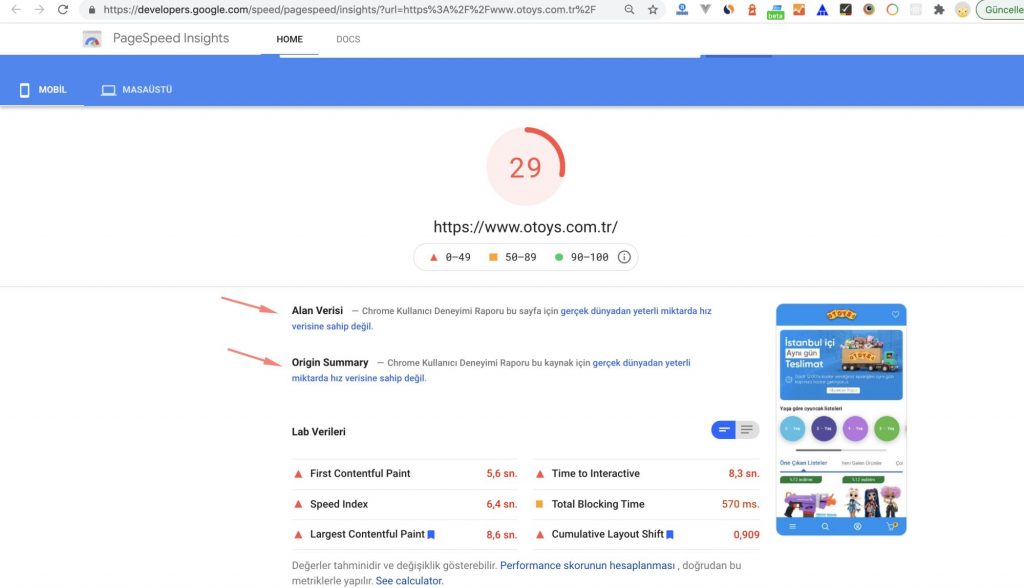1024x588 pixels.
Task: Click the browser reload icon
Action: pos(63,10)
